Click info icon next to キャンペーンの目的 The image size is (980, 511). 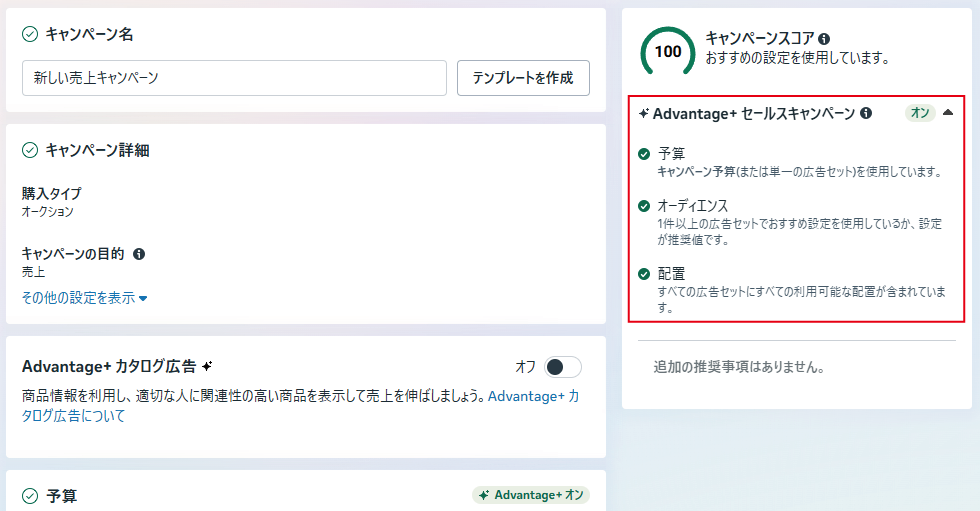[139, 254]
